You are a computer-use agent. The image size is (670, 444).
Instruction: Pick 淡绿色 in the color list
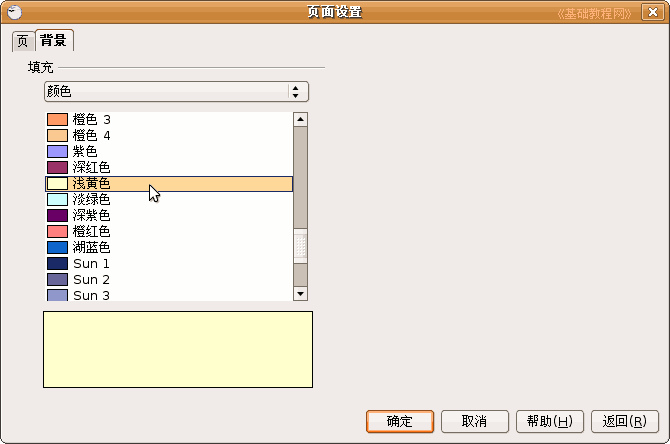[x=91, y=200]
